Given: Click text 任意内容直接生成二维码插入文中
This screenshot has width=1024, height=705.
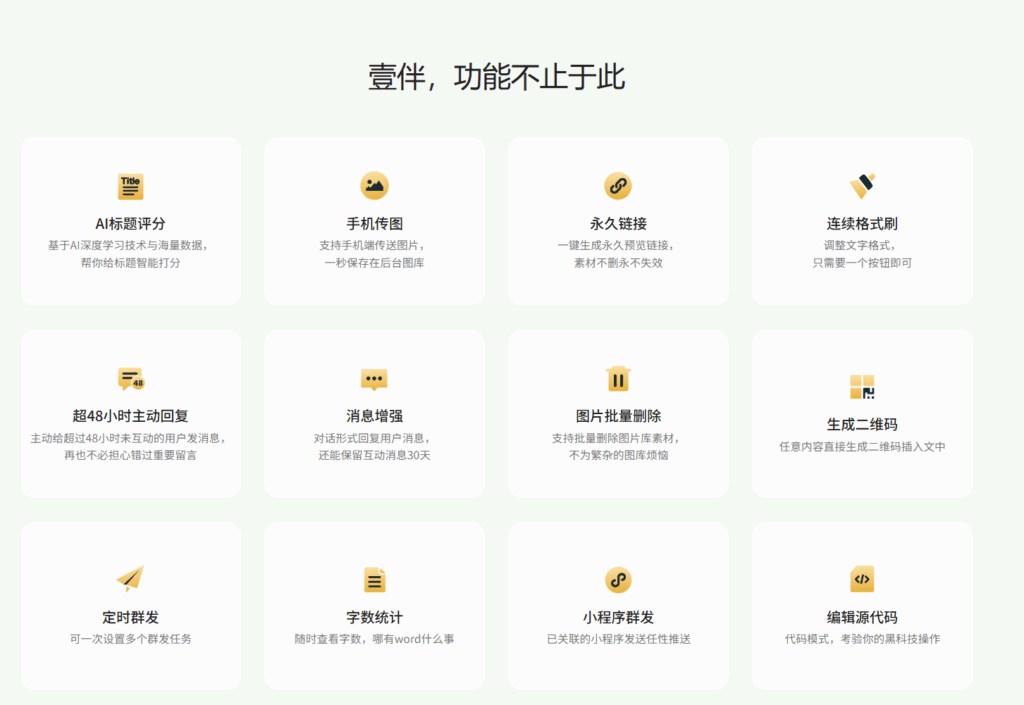Looking at the screenshot, I should [x=862, y=446].
